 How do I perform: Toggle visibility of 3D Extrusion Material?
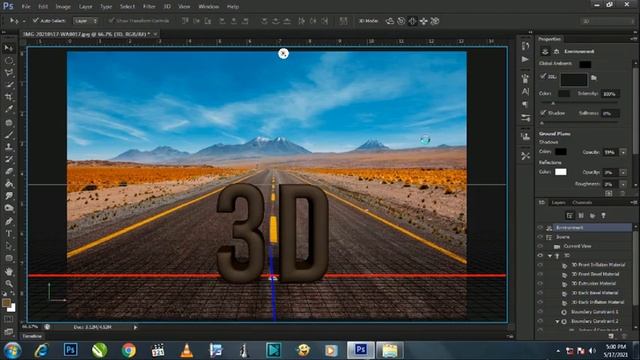click(540, 283)
